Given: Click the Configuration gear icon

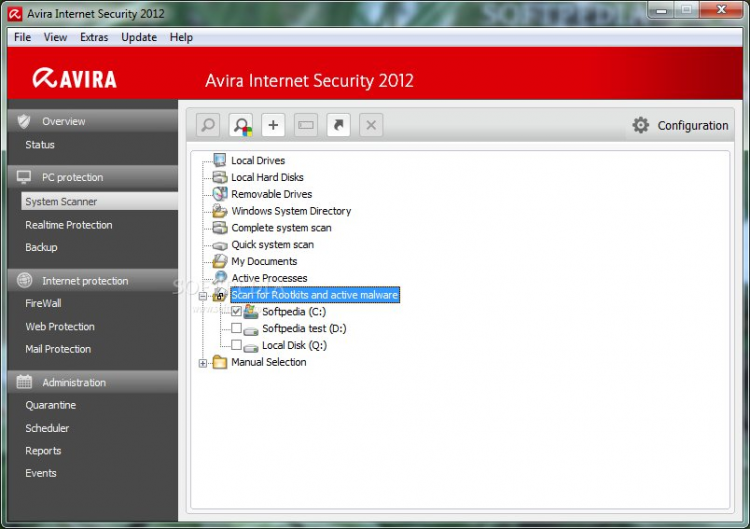Looking at the screenshot, I should click(640, 125).
